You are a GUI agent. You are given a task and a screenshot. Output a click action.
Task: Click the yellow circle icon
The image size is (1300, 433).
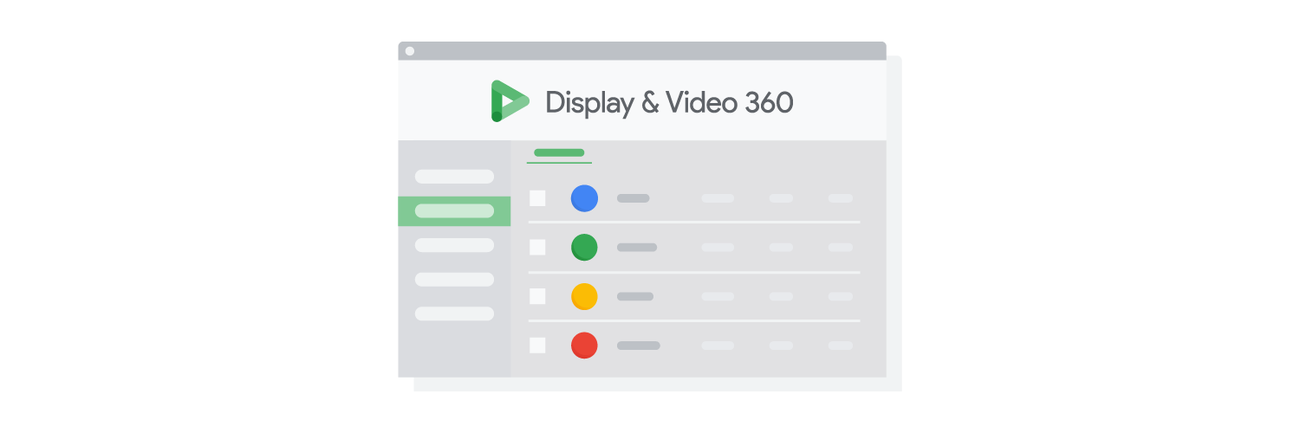click(584, 296)
